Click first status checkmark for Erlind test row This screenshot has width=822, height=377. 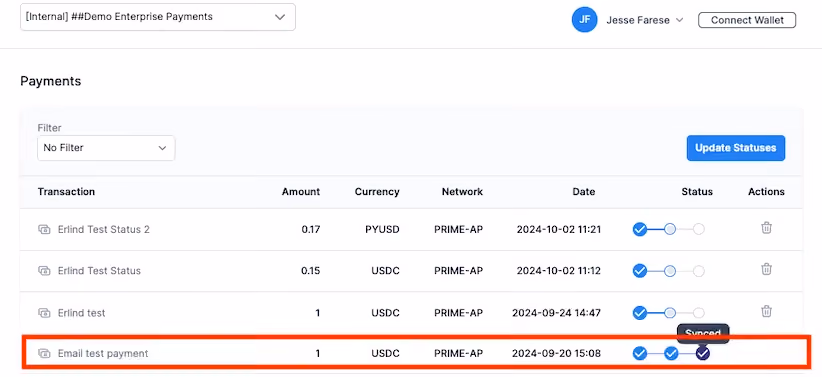tap(640, 313)
